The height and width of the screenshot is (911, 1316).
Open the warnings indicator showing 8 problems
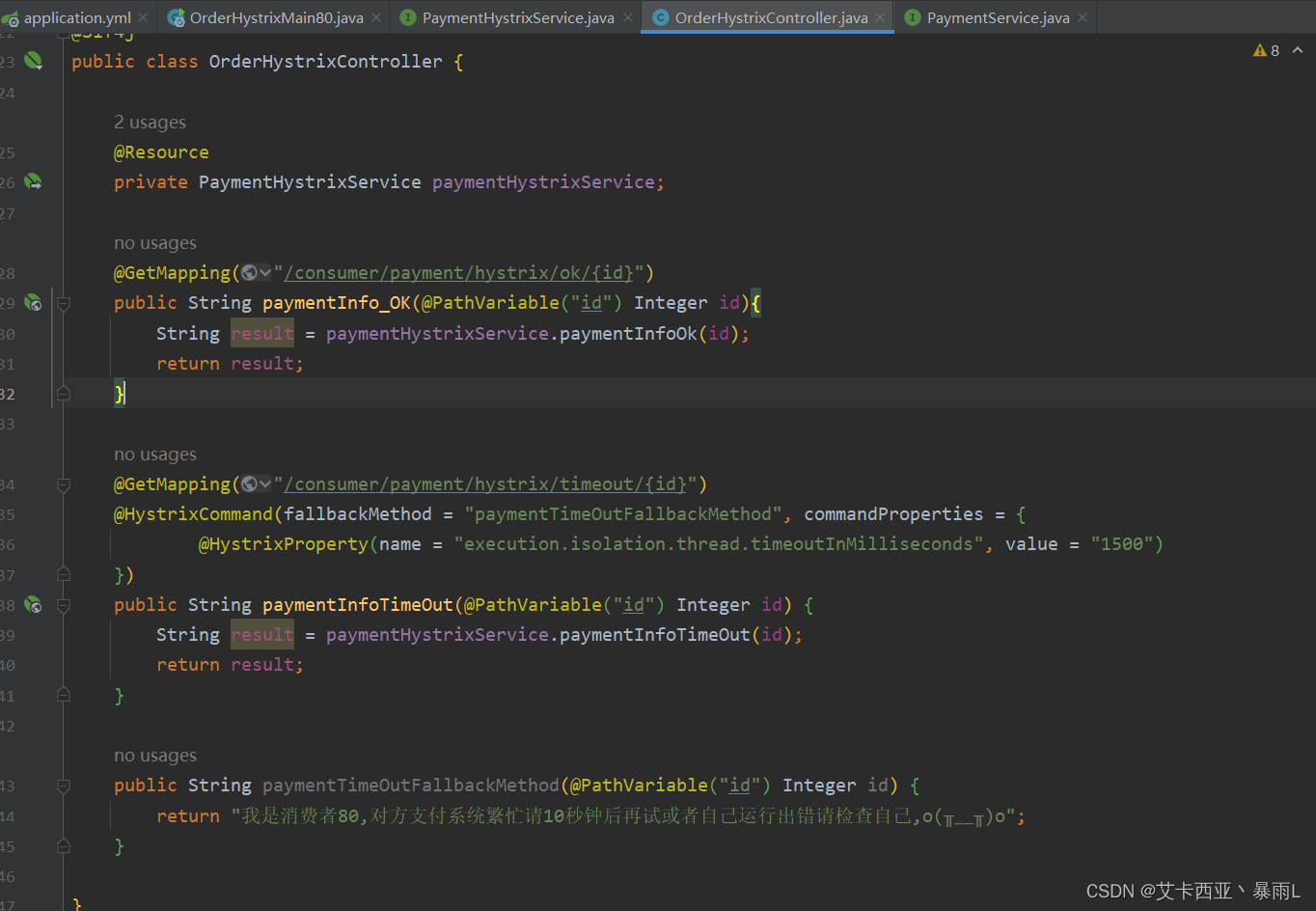(1266, 50)
